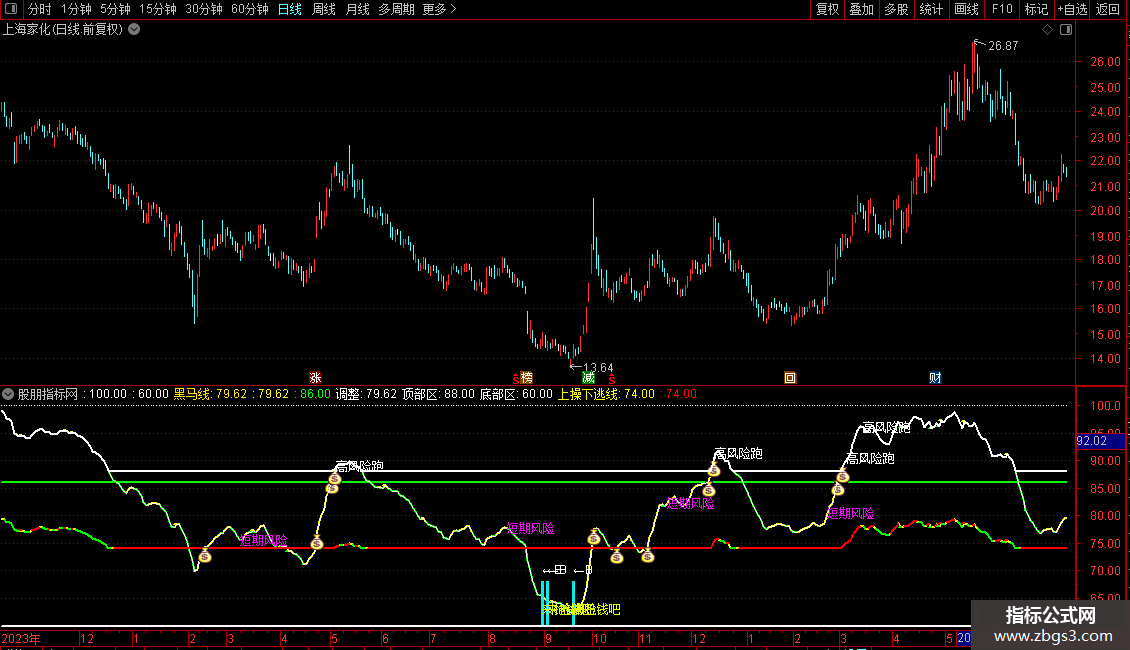Click the highlighted date cell on time axis
Screen dimensions: 1130x650
point(964,638)
